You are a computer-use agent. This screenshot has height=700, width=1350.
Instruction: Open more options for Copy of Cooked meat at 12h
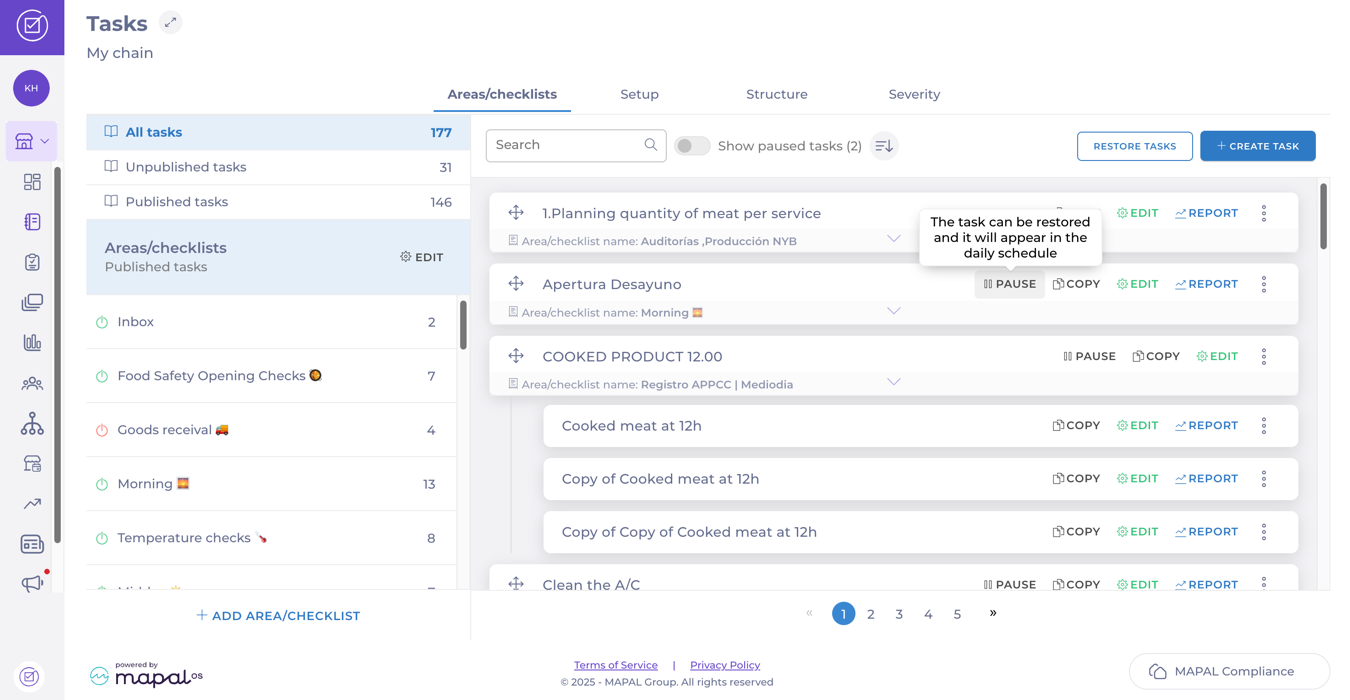tap(1264, 479)
